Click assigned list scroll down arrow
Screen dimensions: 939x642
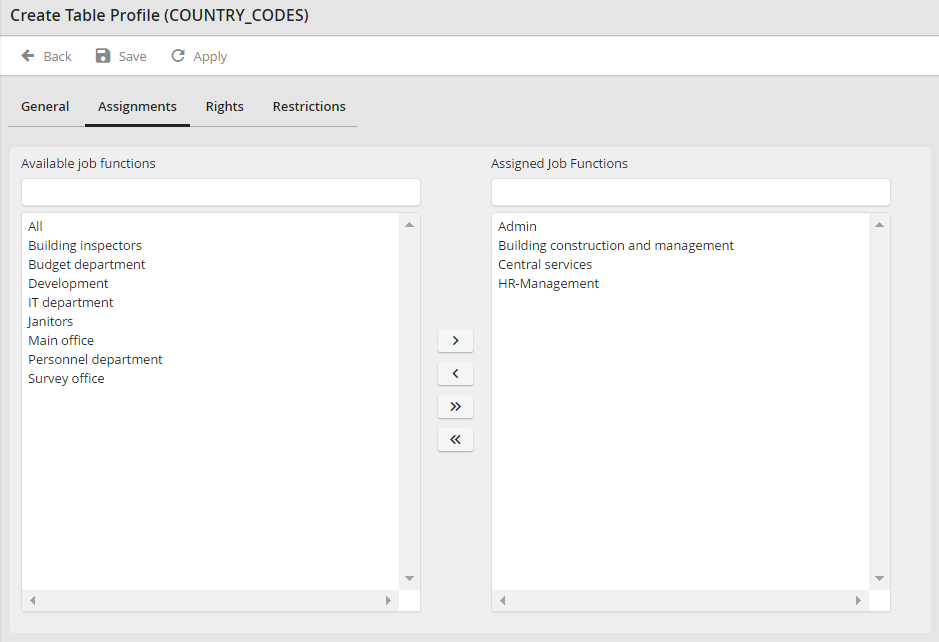(x=880, y=579)
